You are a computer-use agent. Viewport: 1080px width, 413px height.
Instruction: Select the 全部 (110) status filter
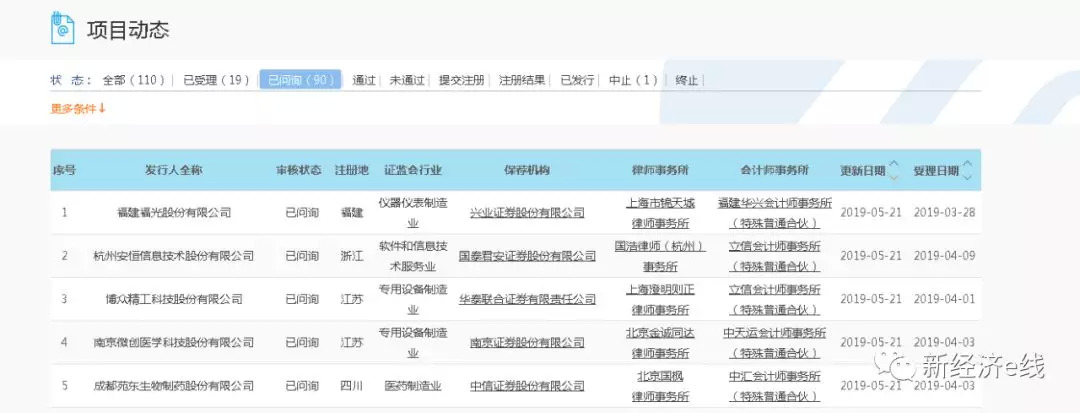pos(134,80)
